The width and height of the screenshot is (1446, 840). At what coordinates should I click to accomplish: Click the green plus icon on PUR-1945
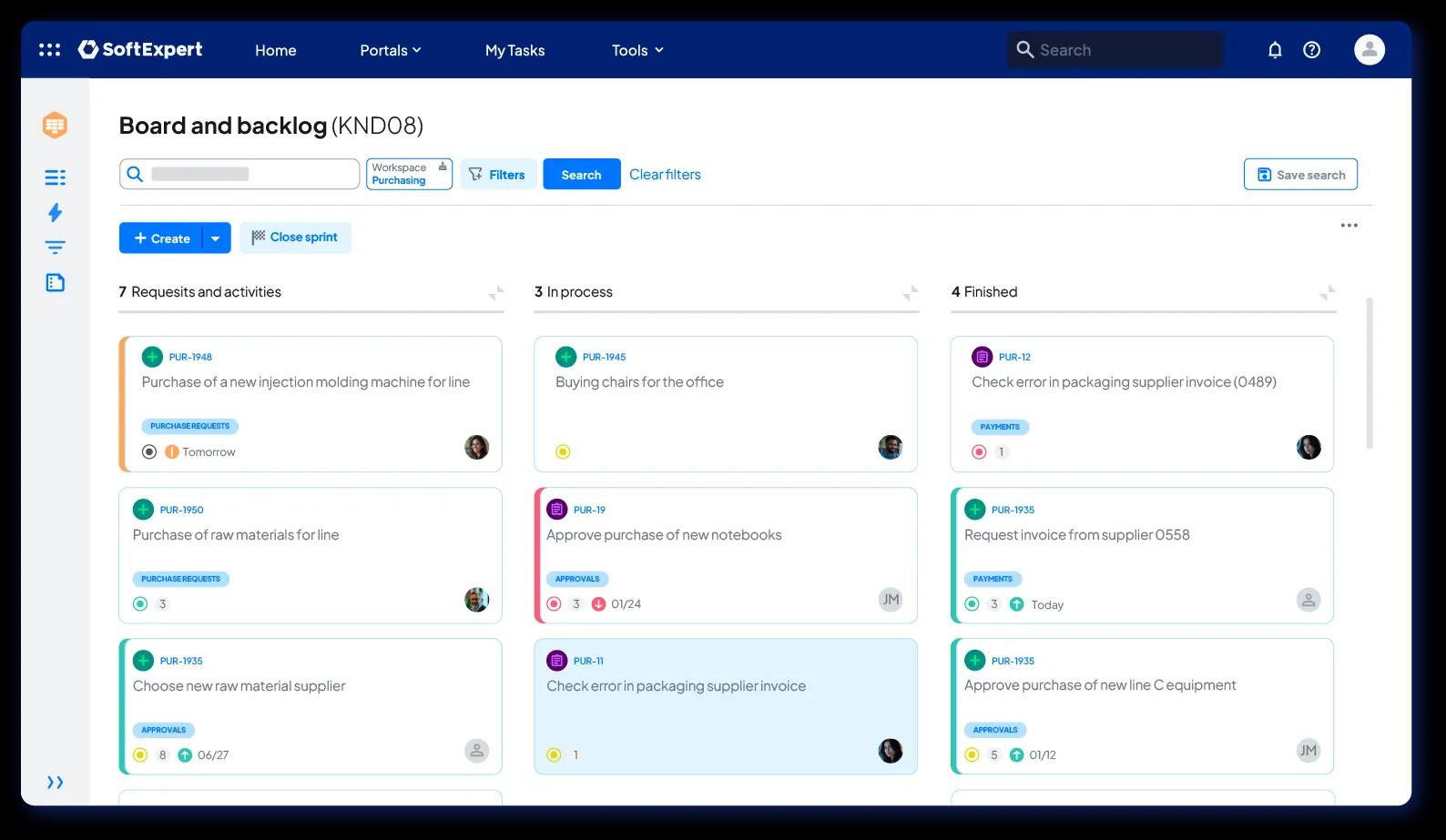566,357
